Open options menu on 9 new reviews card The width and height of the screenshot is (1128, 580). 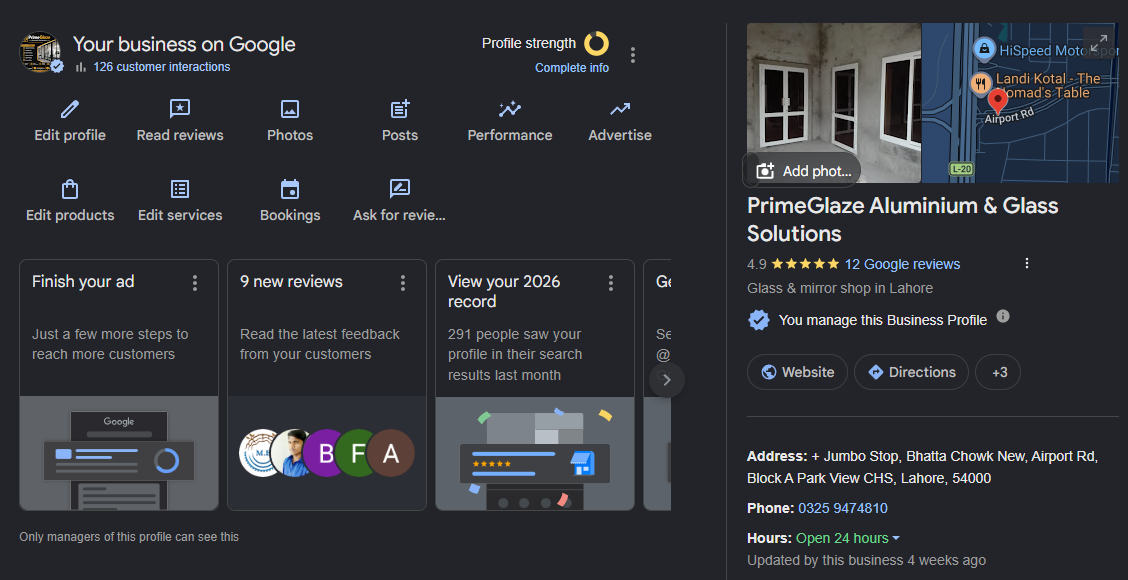[403, 283]
